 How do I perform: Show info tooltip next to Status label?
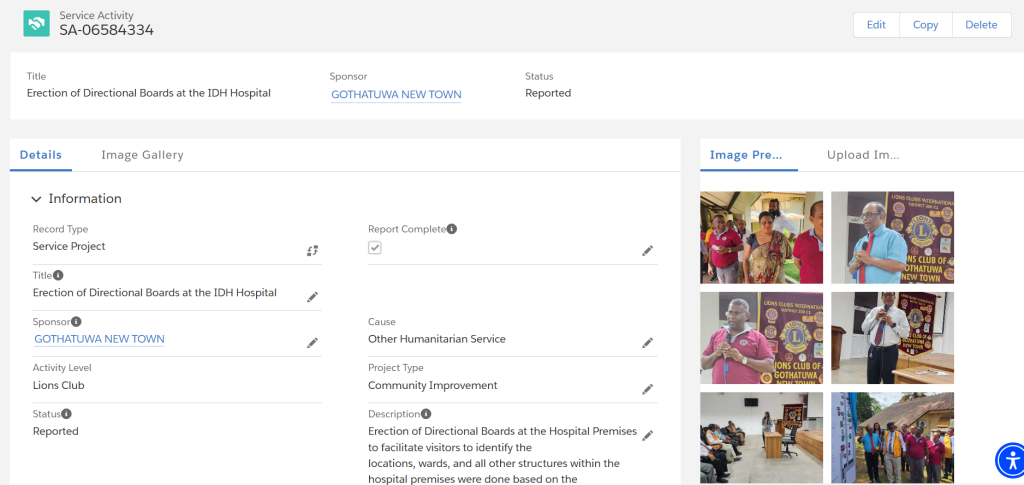coord(67,414)
